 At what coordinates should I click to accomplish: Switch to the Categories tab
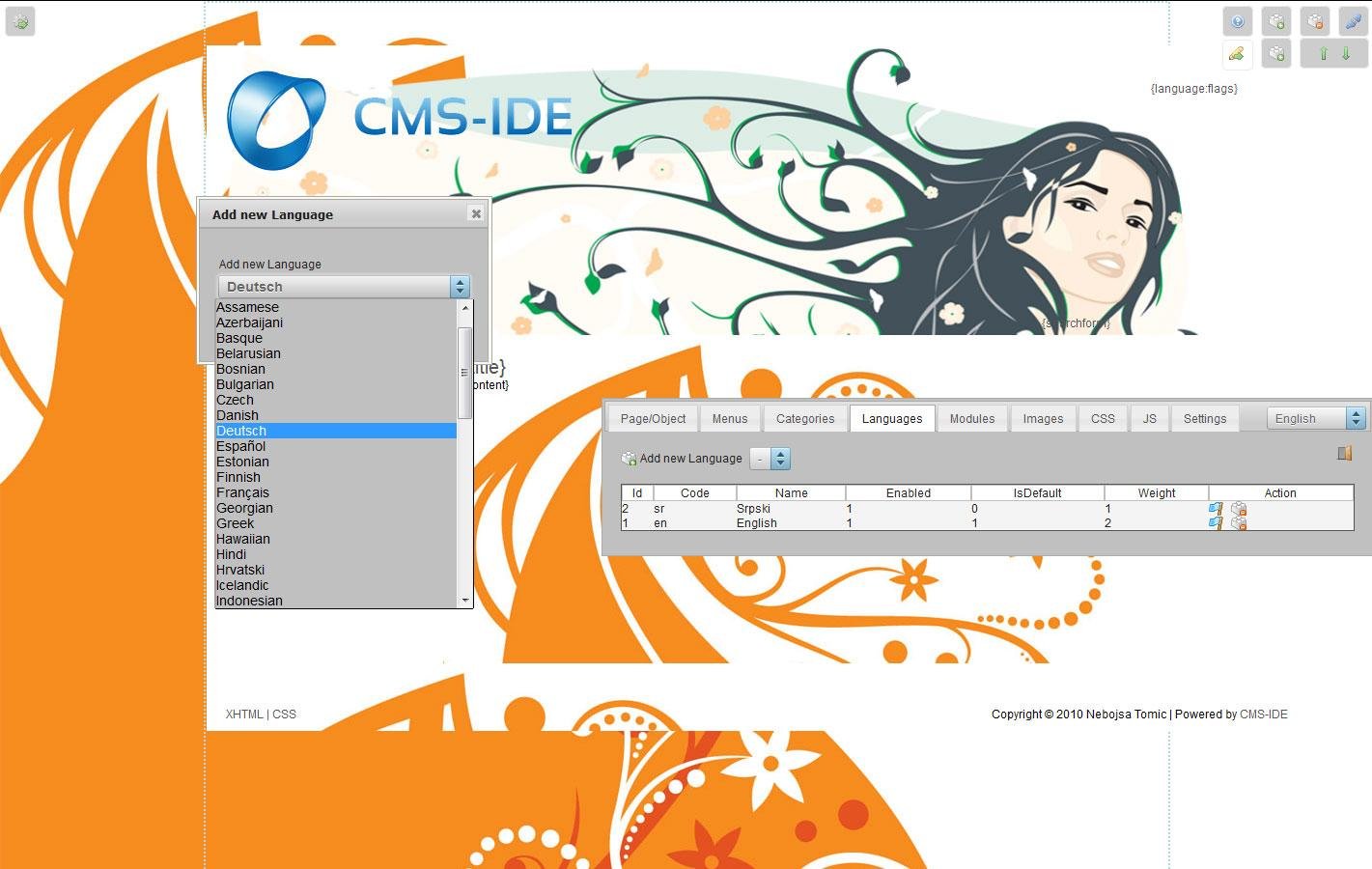(x=805, y=418)
